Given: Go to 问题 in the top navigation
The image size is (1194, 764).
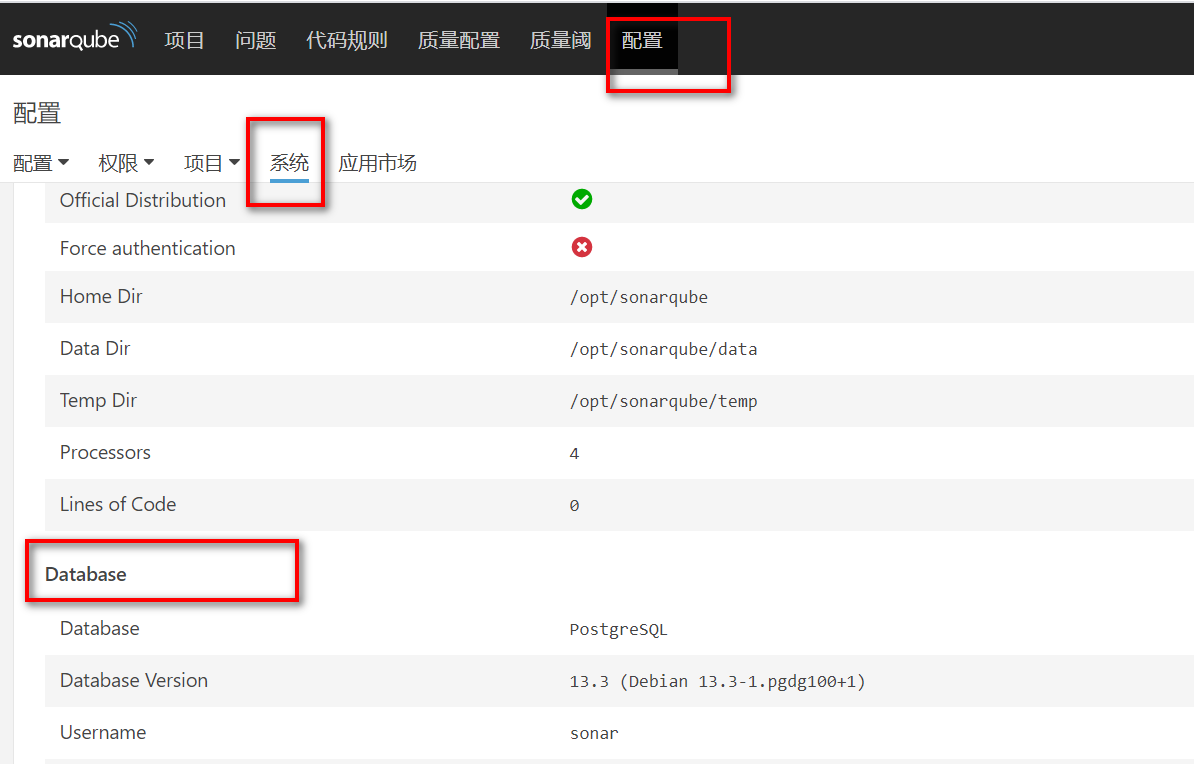Looking at the screenshot, I should pyautogui.click(x=255, y=40).
